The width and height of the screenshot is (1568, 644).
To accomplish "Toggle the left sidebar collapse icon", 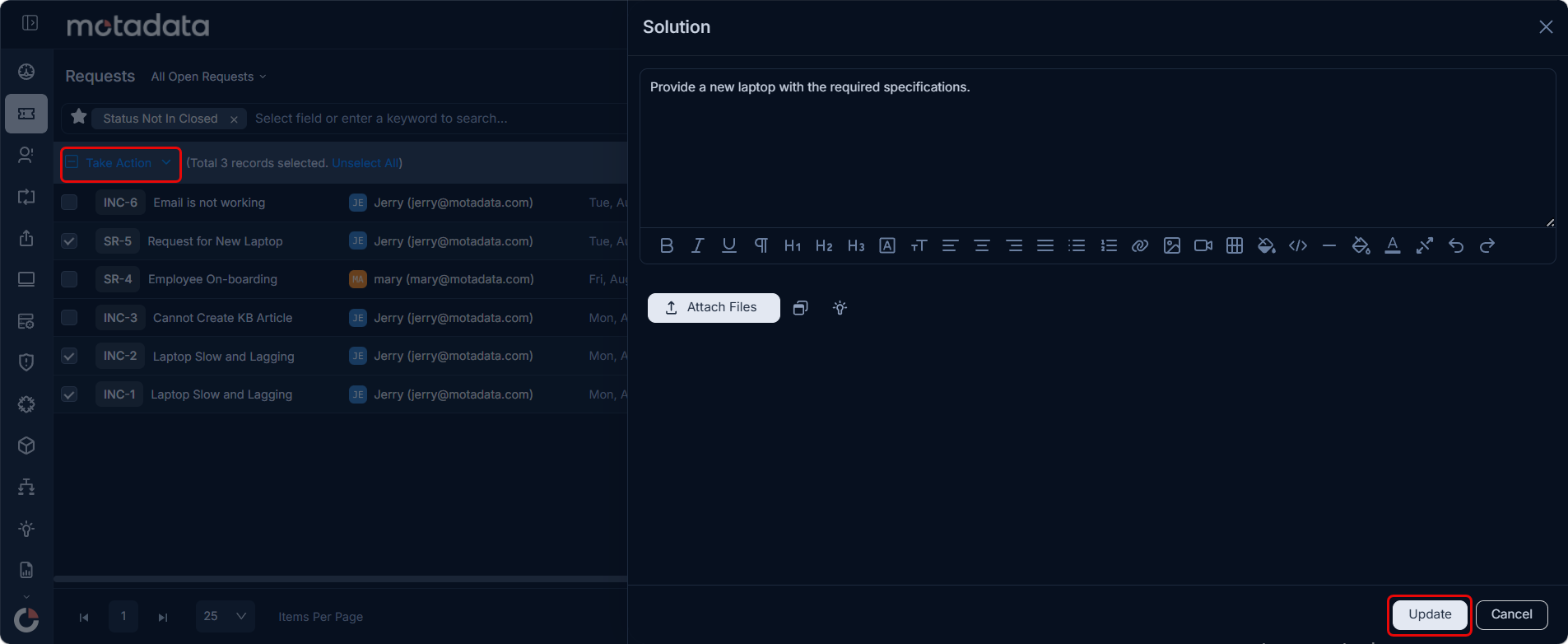I will [30, 23].
